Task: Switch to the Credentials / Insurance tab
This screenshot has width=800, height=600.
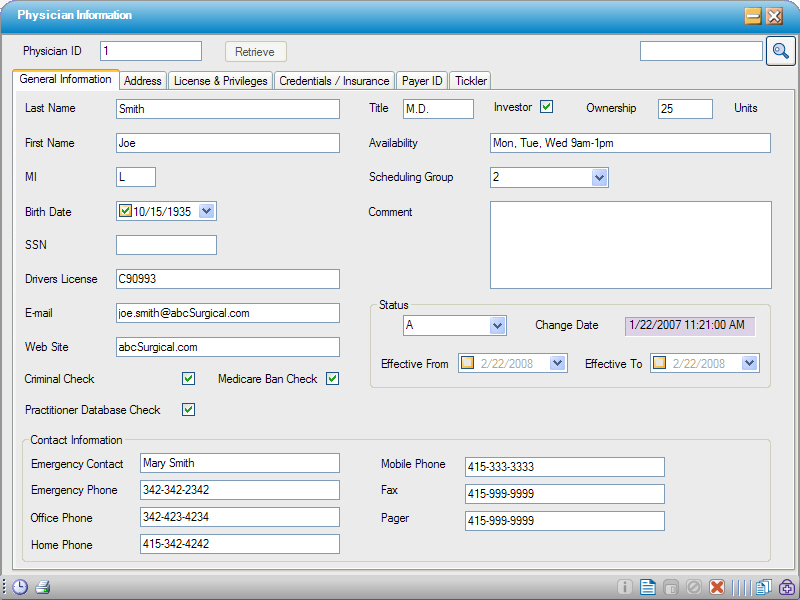Action: pos(334,81)
